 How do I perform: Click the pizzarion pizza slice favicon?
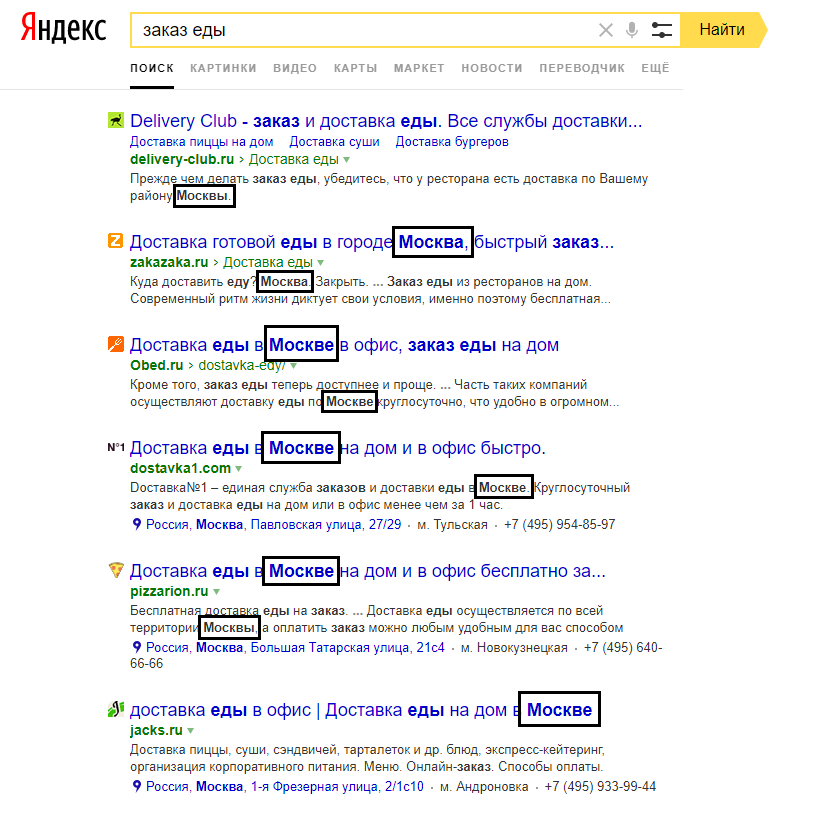click(116, 570)
